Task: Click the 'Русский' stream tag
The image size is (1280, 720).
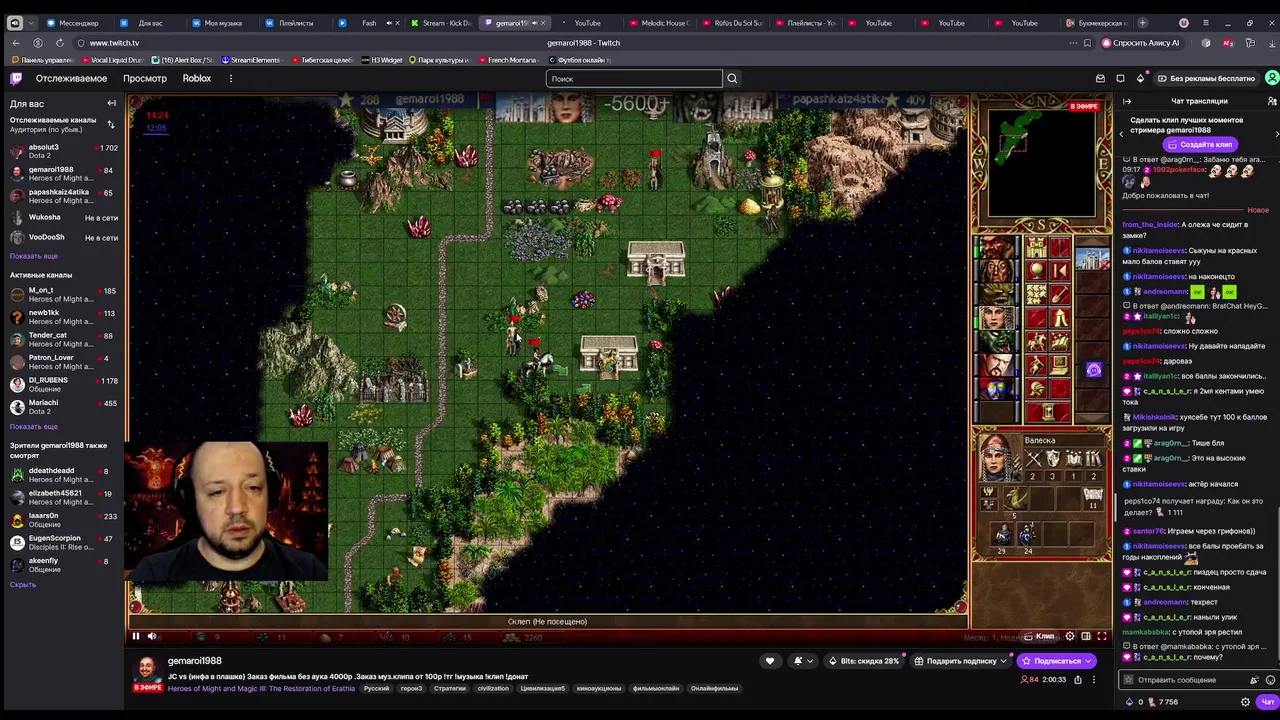Action: (376, 688)
